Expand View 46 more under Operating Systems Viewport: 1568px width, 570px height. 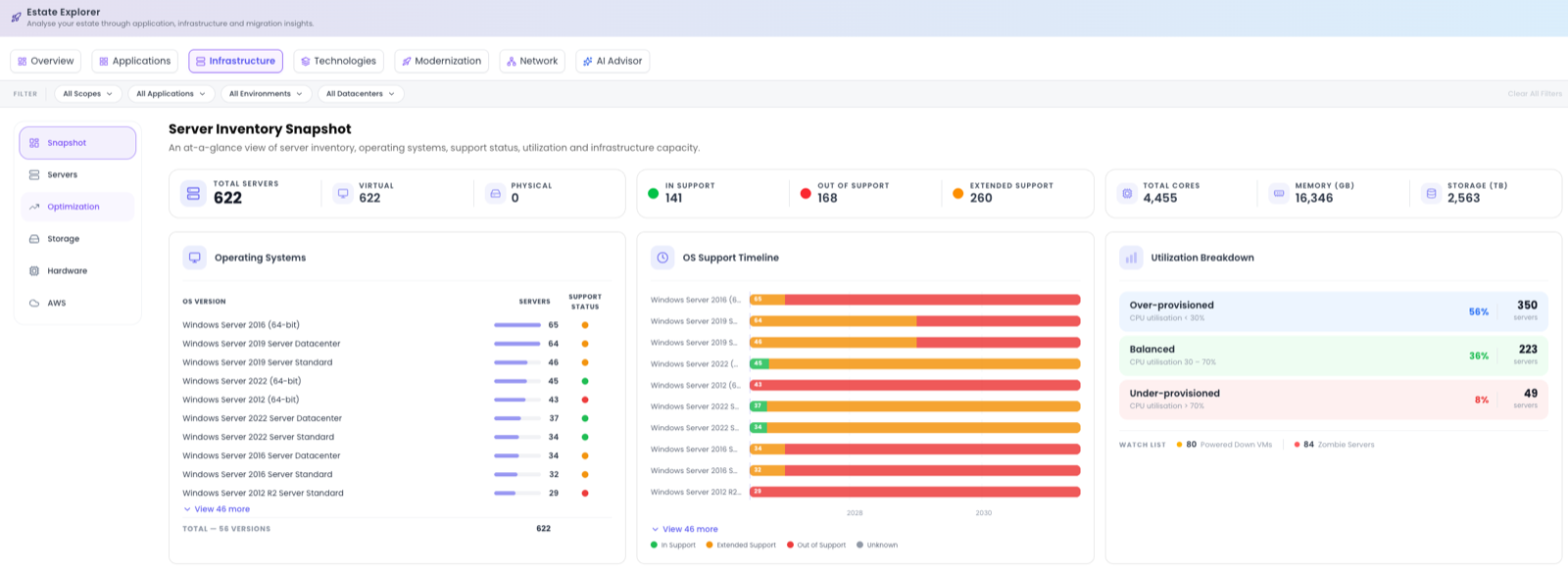click(x=217, y=509)
